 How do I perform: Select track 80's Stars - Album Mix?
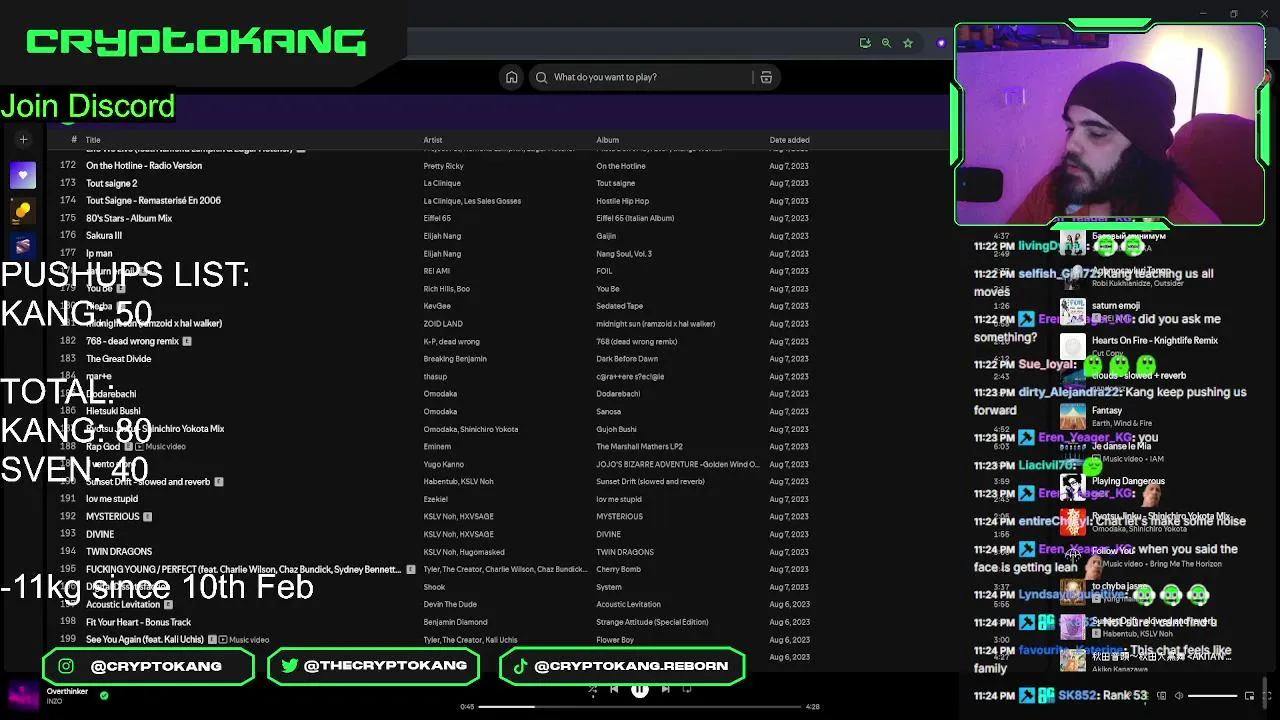pyautogui.click(x=129, y=218)
